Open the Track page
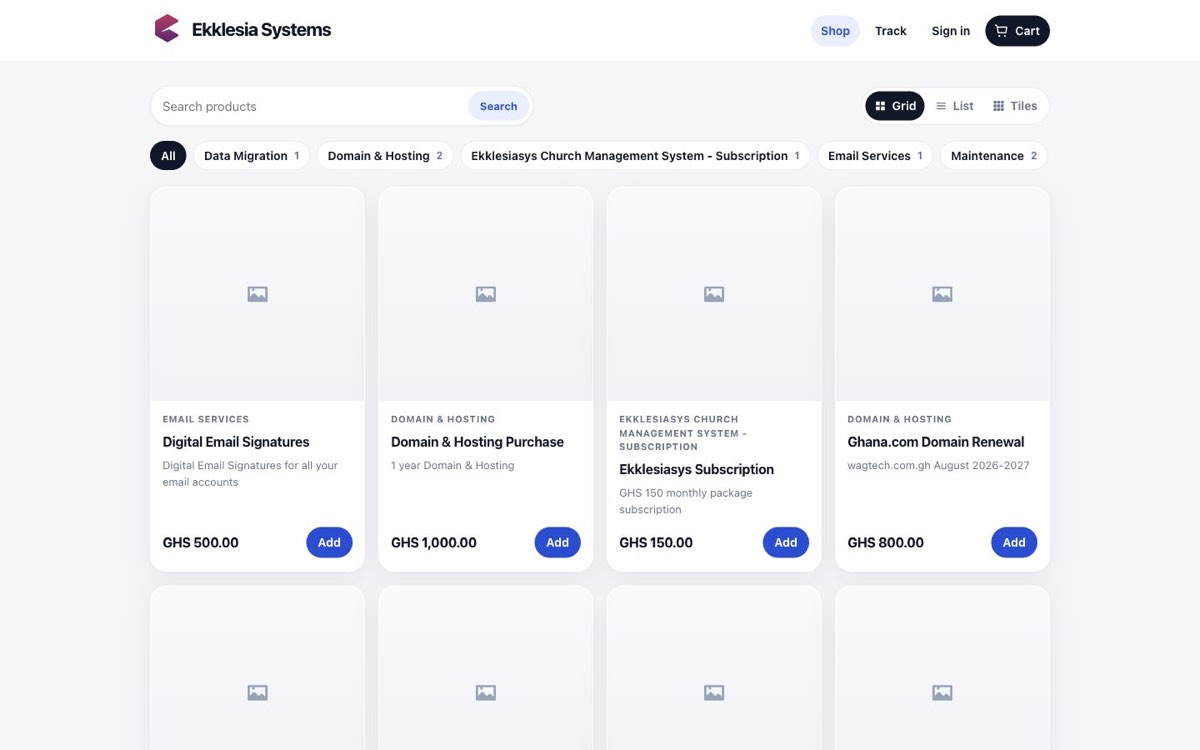Screen dimensions: 1200x750 point(890,31)
